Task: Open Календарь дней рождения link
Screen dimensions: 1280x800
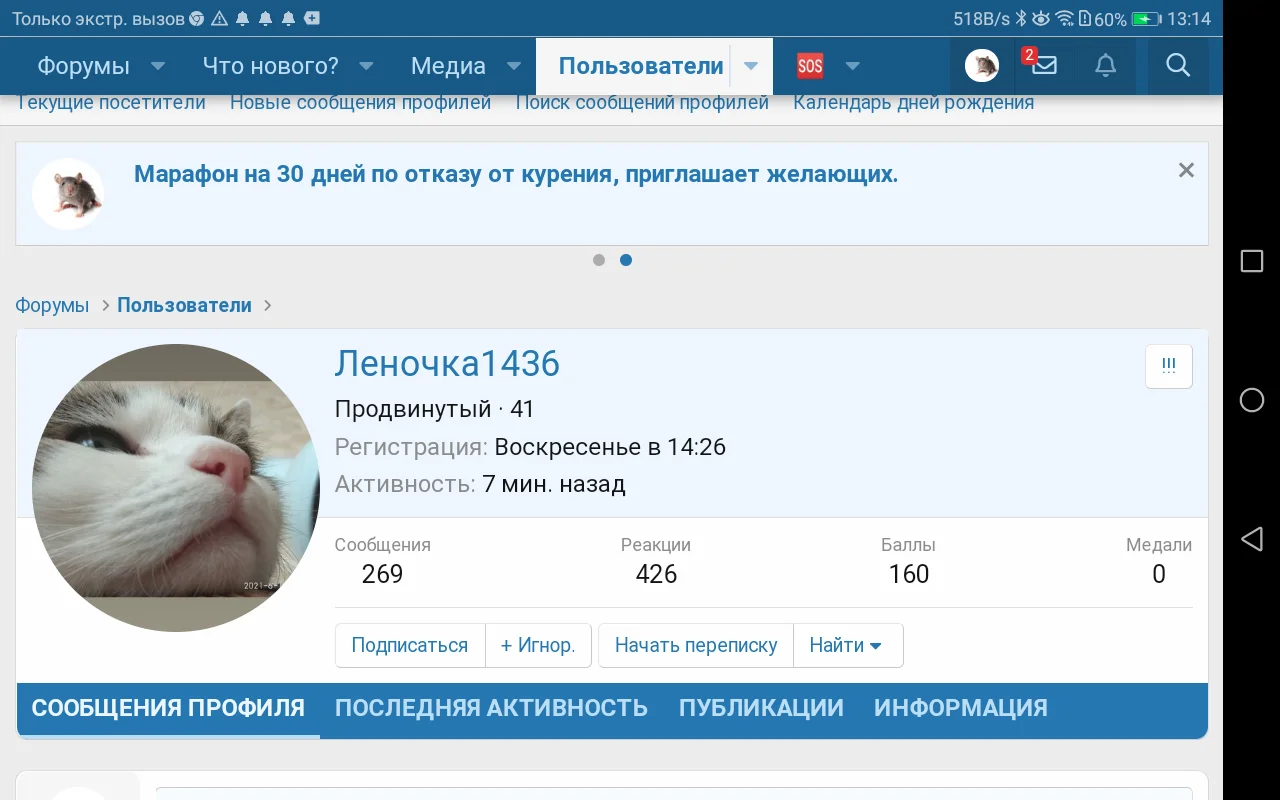Action: coord(913,101)
